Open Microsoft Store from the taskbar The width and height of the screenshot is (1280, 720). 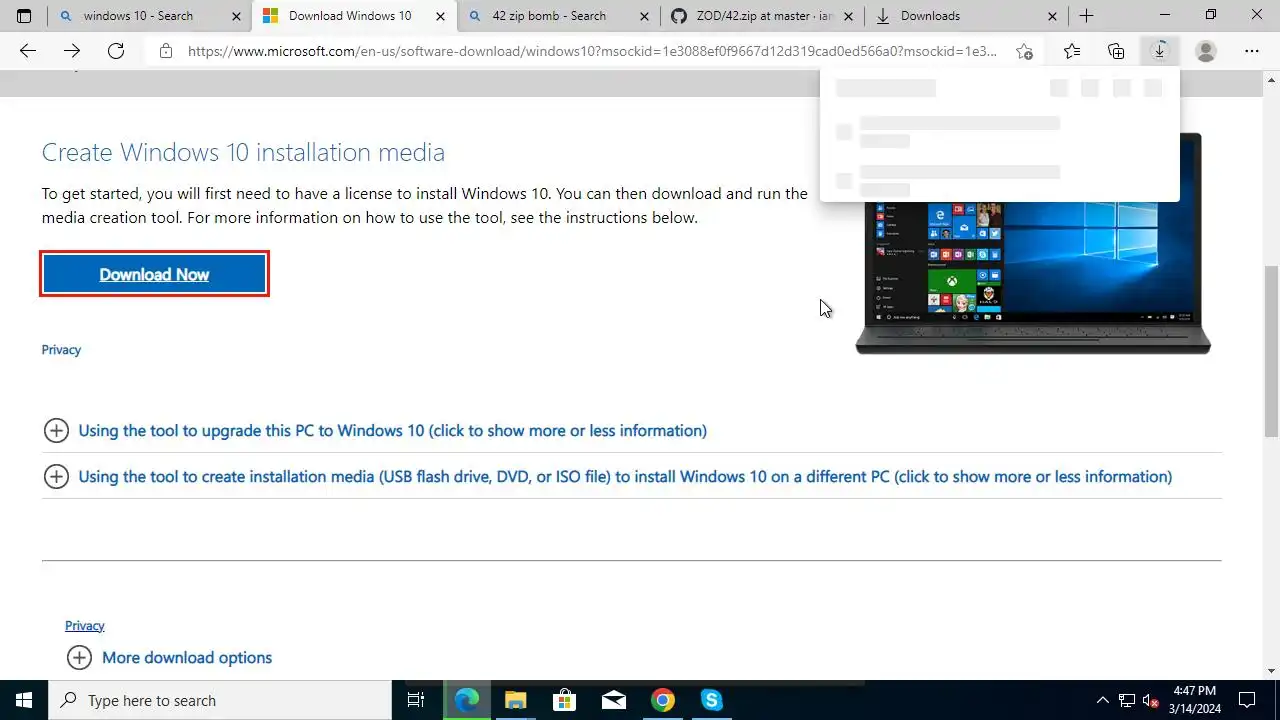(x=564, y=700)
